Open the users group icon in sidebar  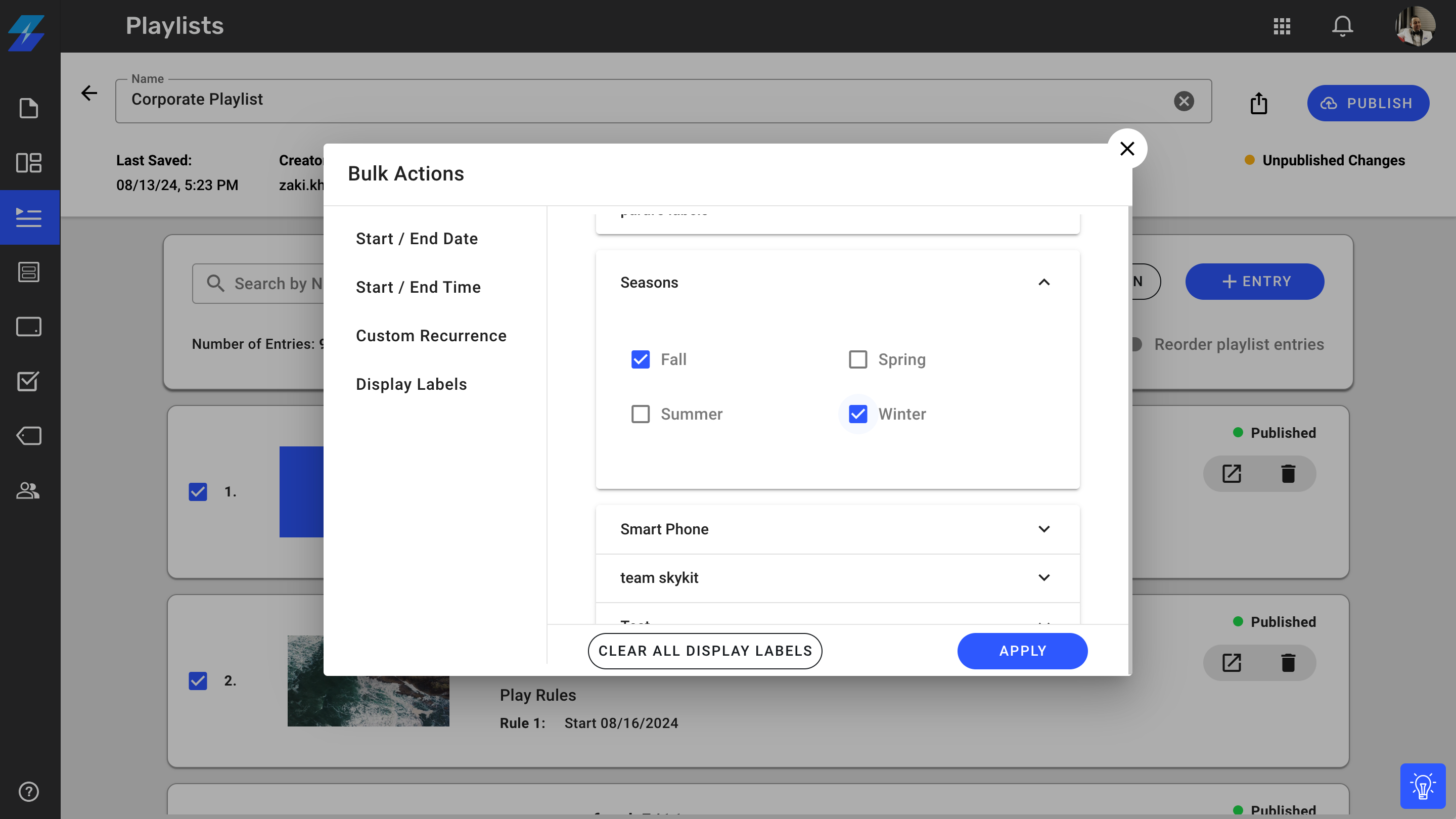[28, 490]
